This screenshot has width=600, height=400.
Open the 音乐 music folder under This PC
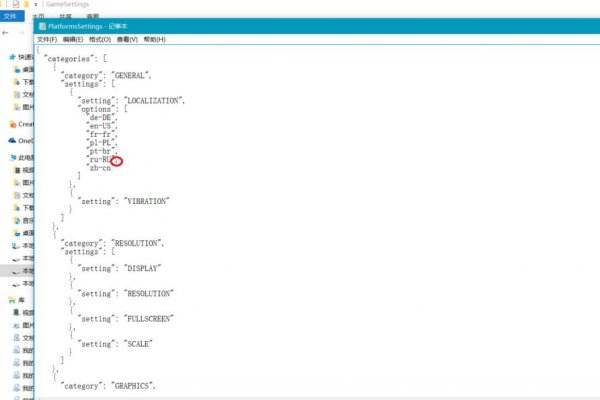point(24,220)
